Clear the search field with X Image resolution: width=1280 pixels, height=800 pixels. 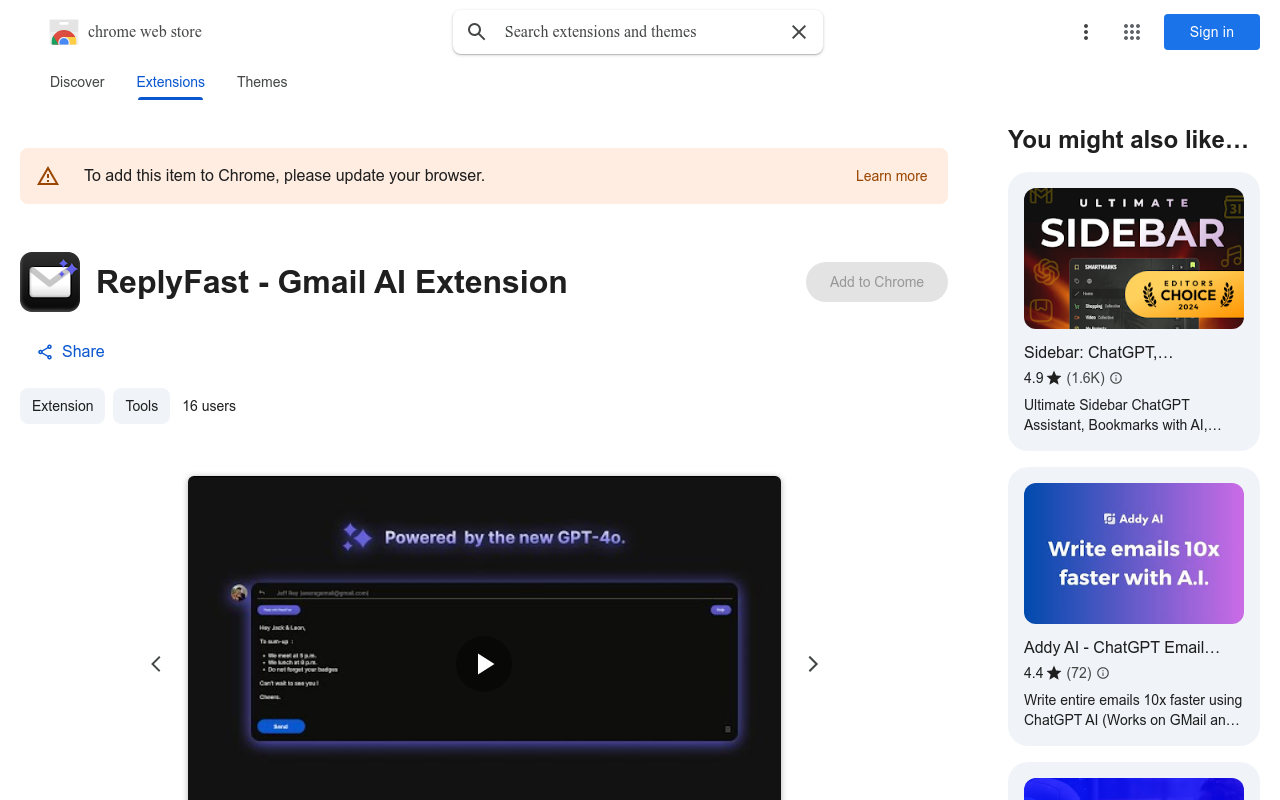[x=799, y=32]
